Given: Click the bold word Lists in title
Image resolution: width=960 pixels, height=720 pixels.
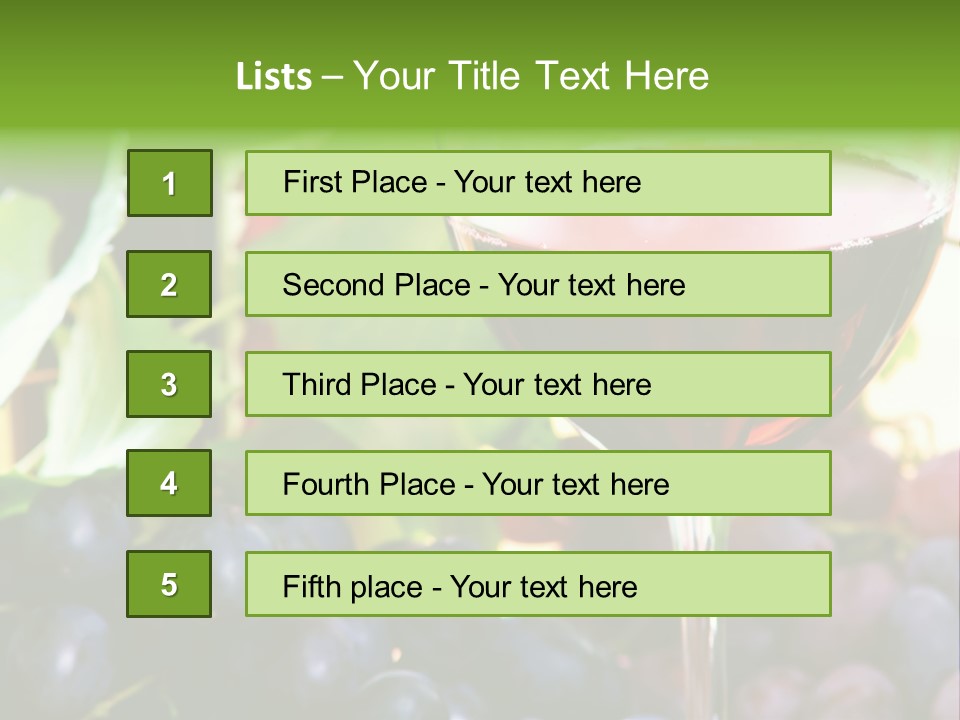Looking at the screenshot, I should [274, 77].
